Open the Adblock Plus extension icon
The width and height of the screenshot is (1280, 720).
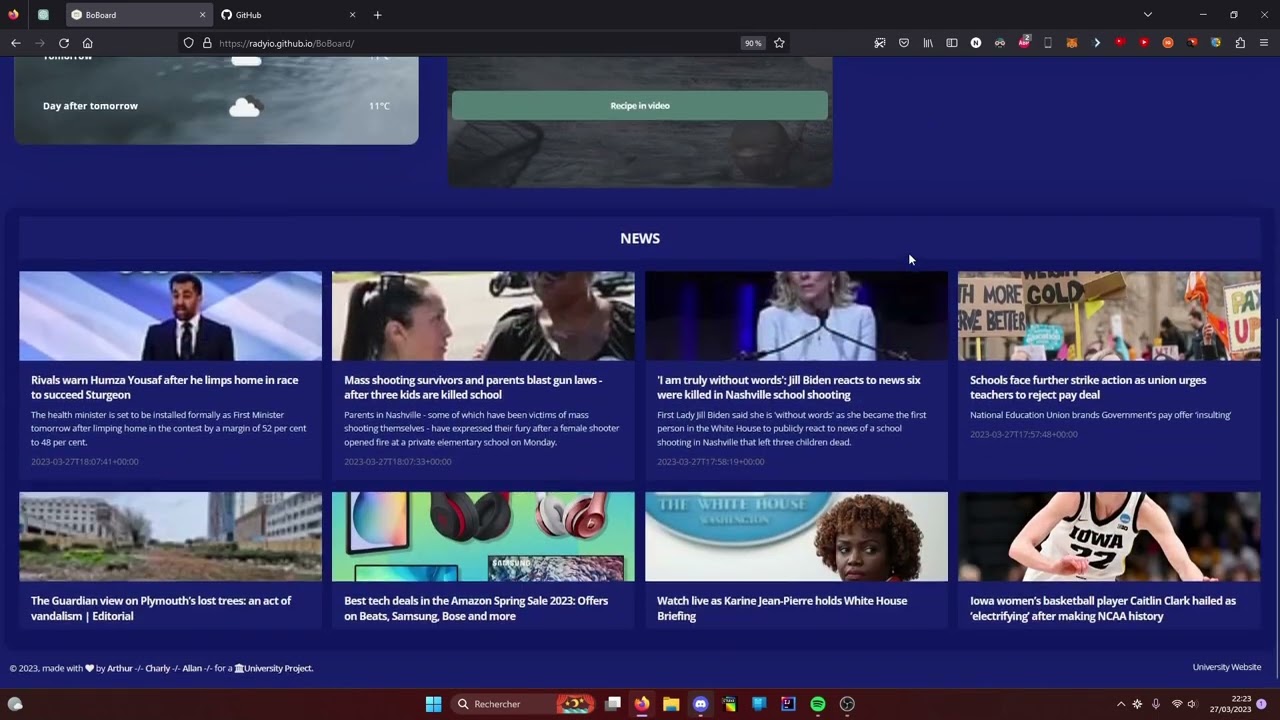pyautogui.click(x=1024, y=43)
